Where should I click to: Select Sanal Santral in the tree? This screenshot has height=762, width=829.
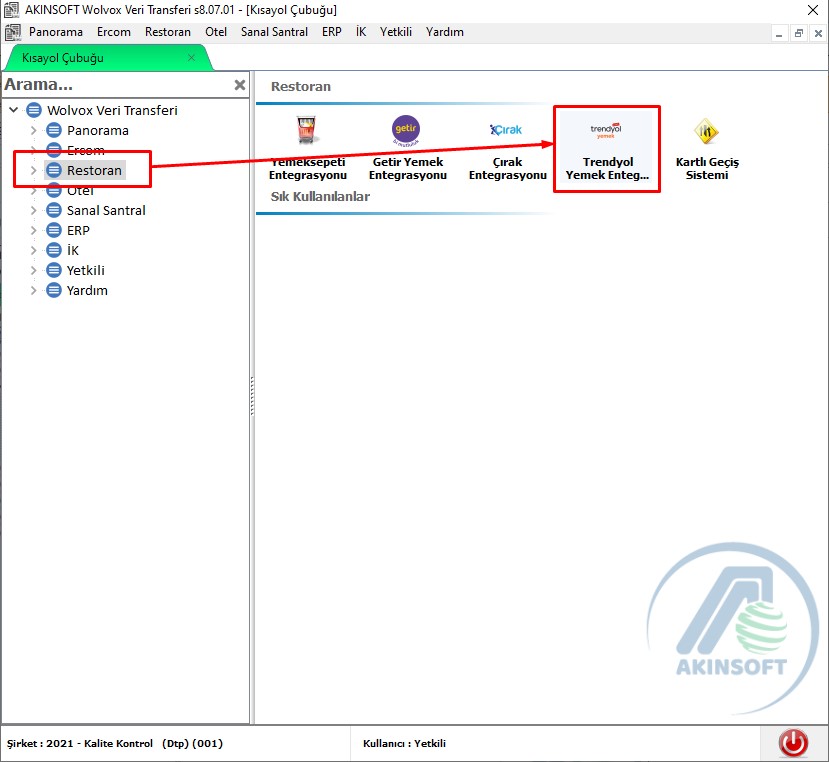[106, 210]
